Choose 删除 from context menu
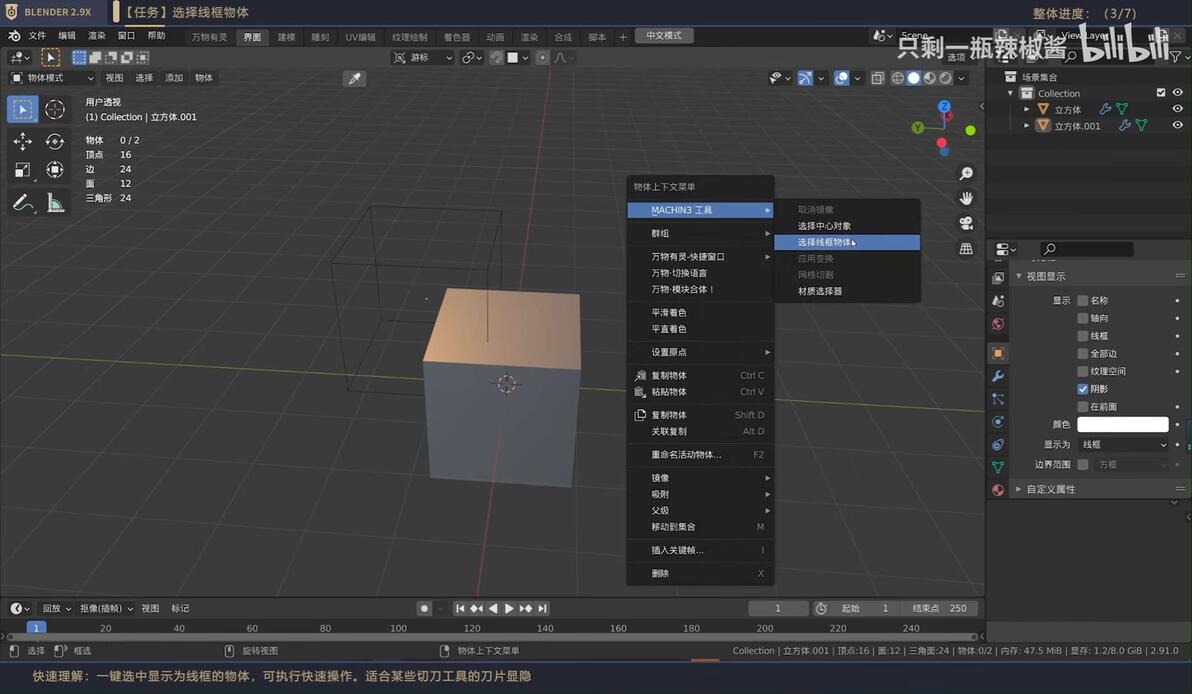This screenshot has height=694, width=1192. point(700,574)
